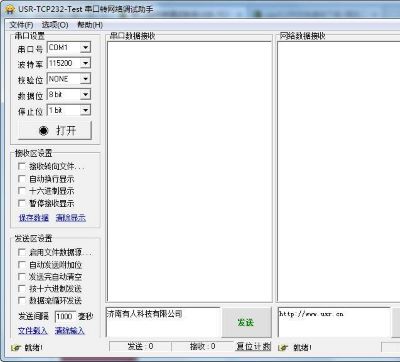Click the 发送间隔 1000 input field
400x362 pixels.
click(65, 316)
